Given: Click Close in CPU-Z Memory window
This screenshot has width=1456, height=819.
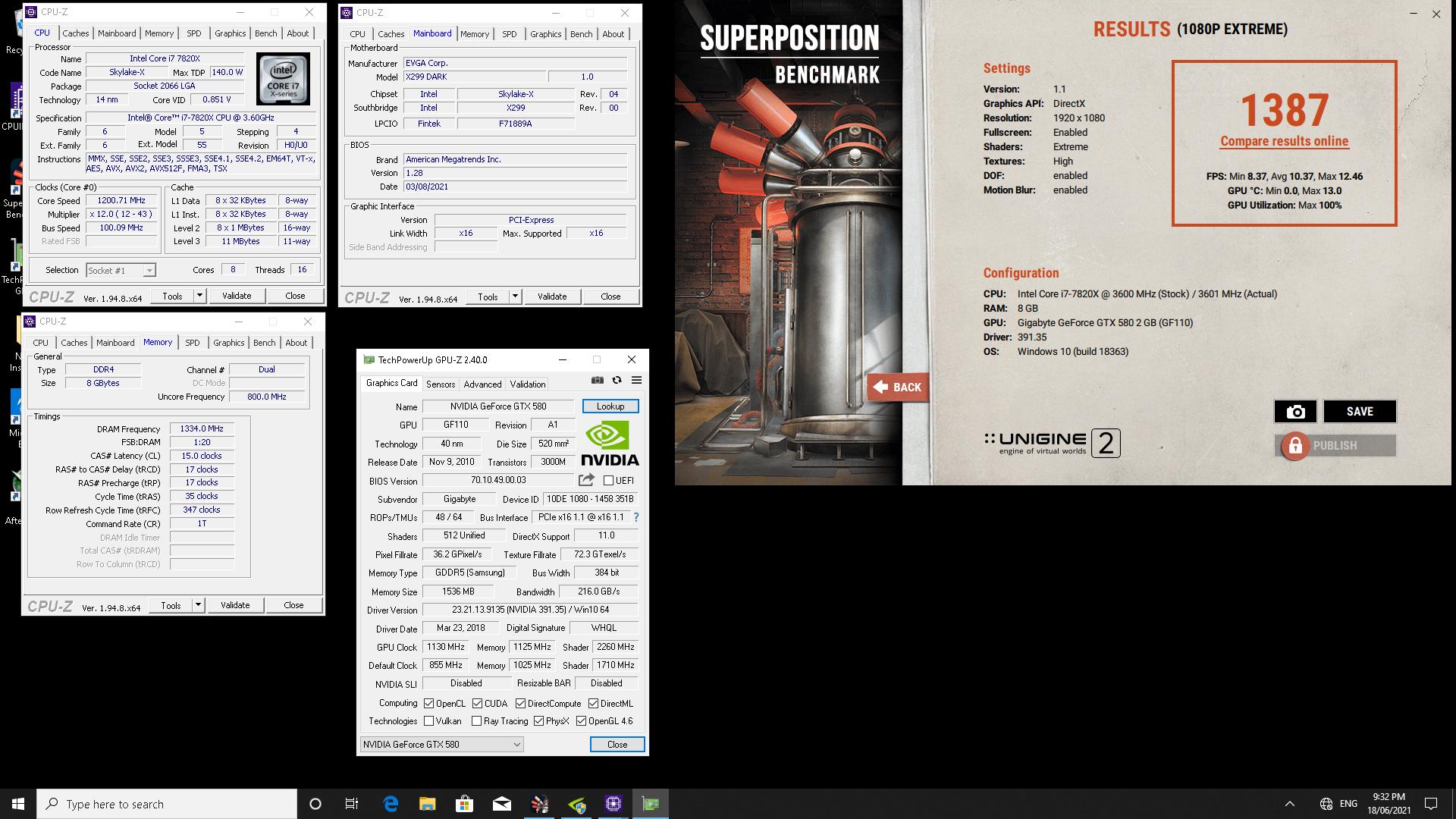Looking at the screenshot, I should [x=293, y=605].
